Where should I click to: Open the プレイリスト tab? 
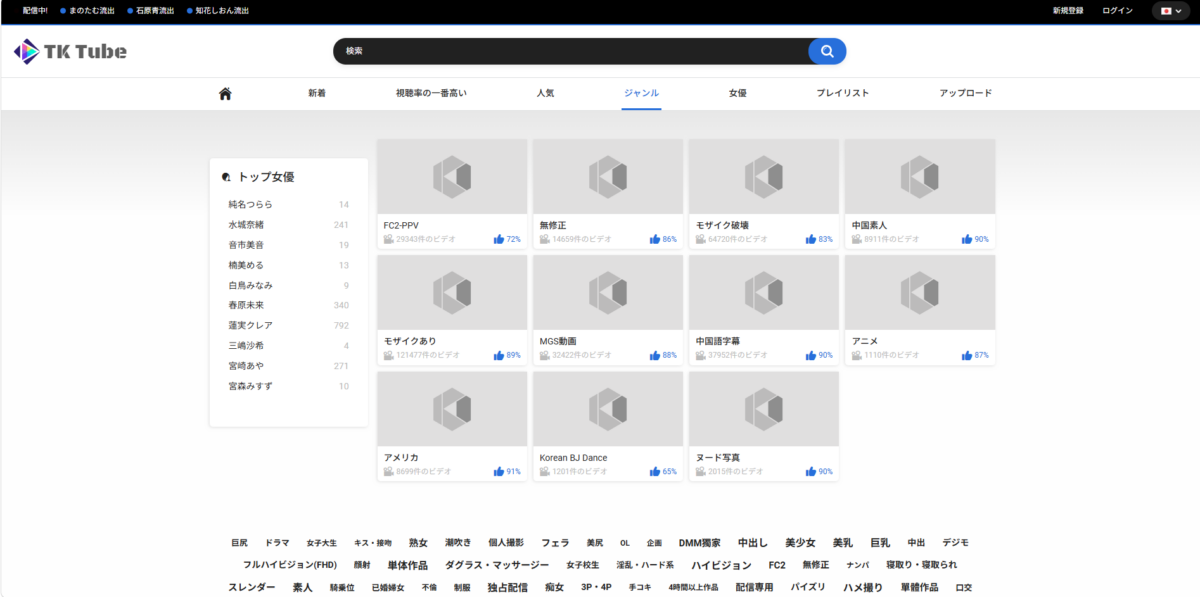(842, 93)
